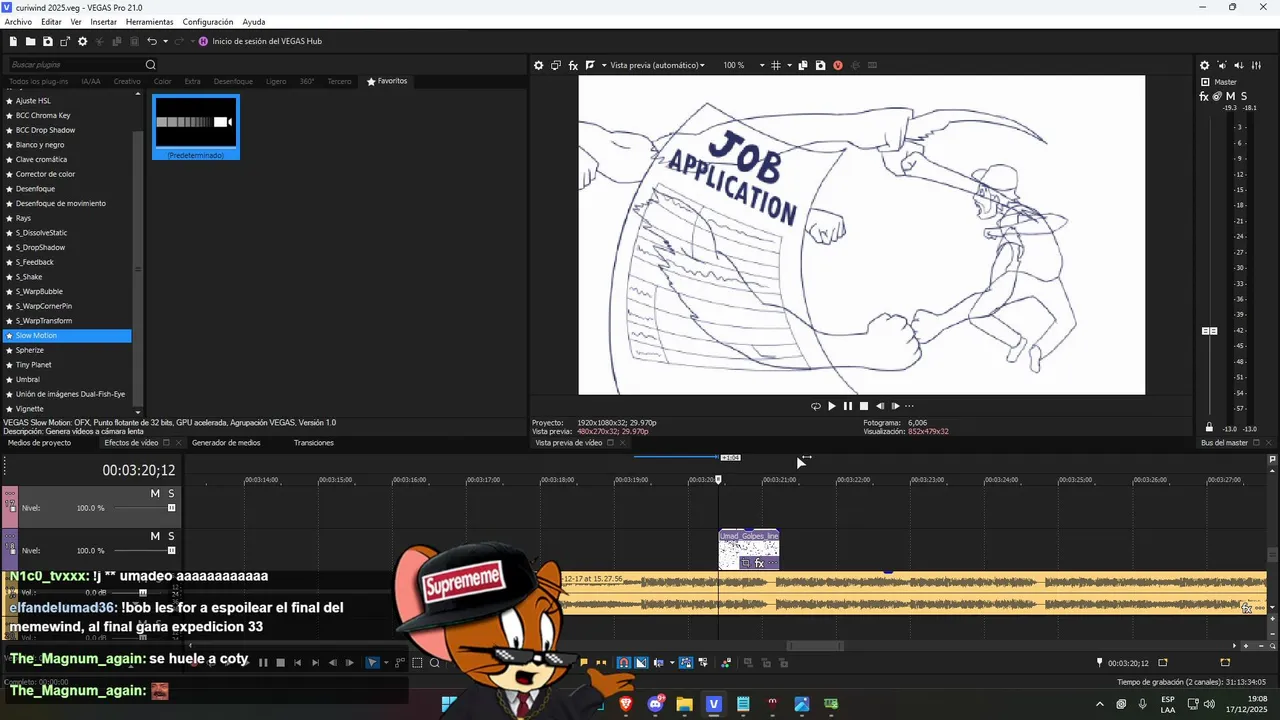
Task: Create a new project with the blank page icon
Action: pos(13,41)
